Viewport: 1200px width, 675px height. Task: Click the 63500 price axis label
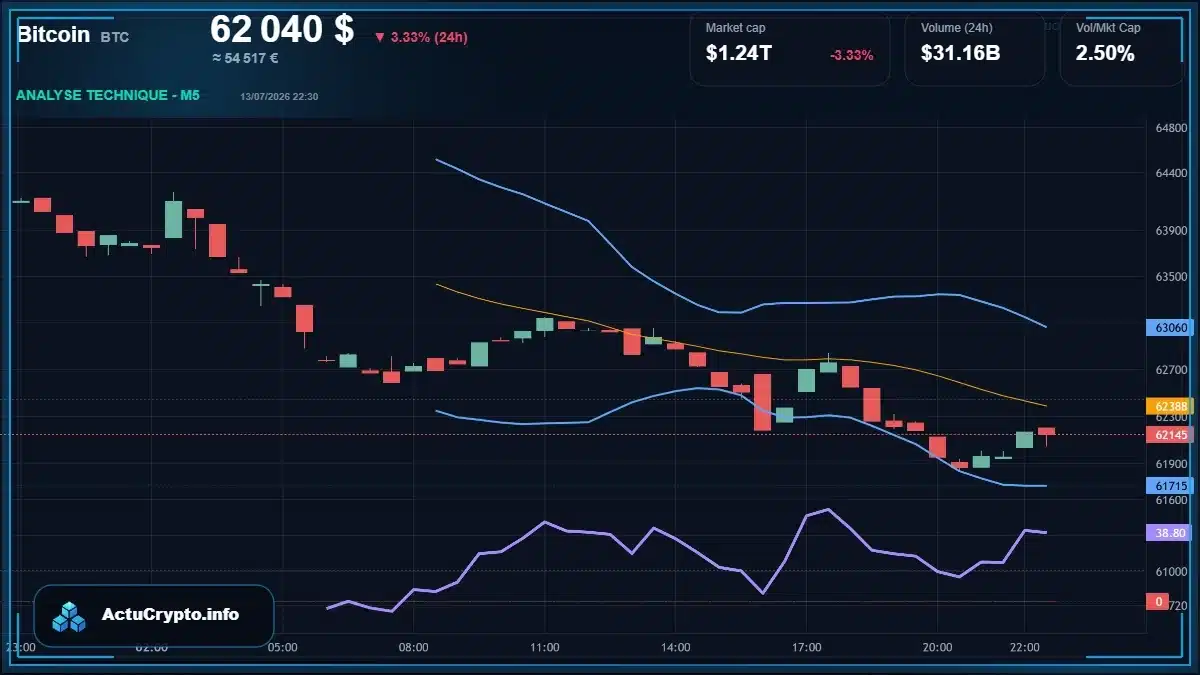tap(1171, 276)
